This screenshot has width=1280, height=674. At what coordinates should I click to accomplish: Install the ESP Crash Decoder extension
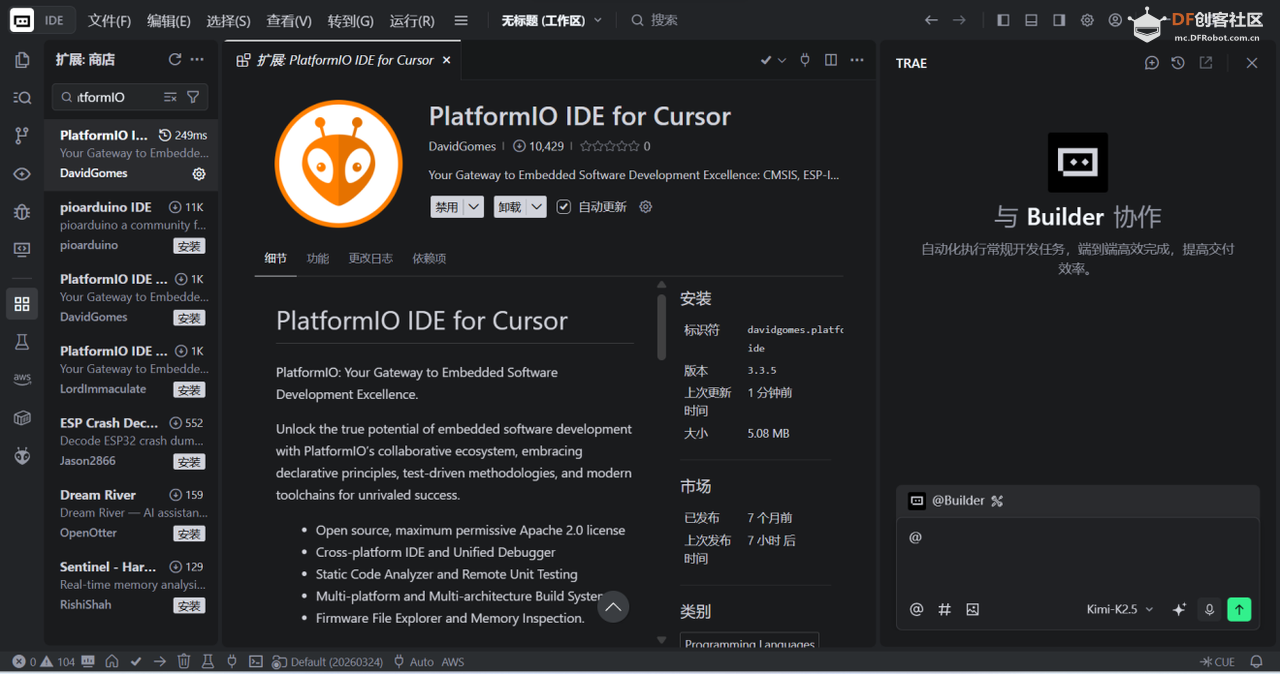tap(188, 461)
